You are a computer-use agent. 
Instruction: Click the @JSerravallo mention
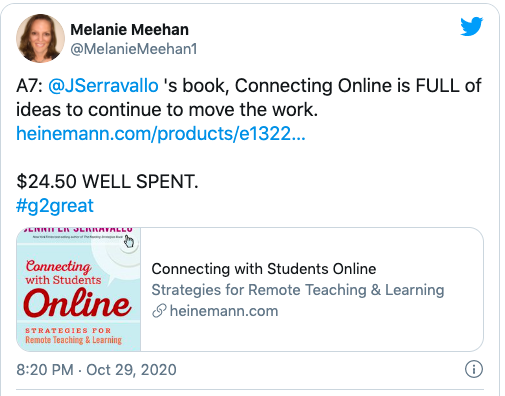(103, 85)
